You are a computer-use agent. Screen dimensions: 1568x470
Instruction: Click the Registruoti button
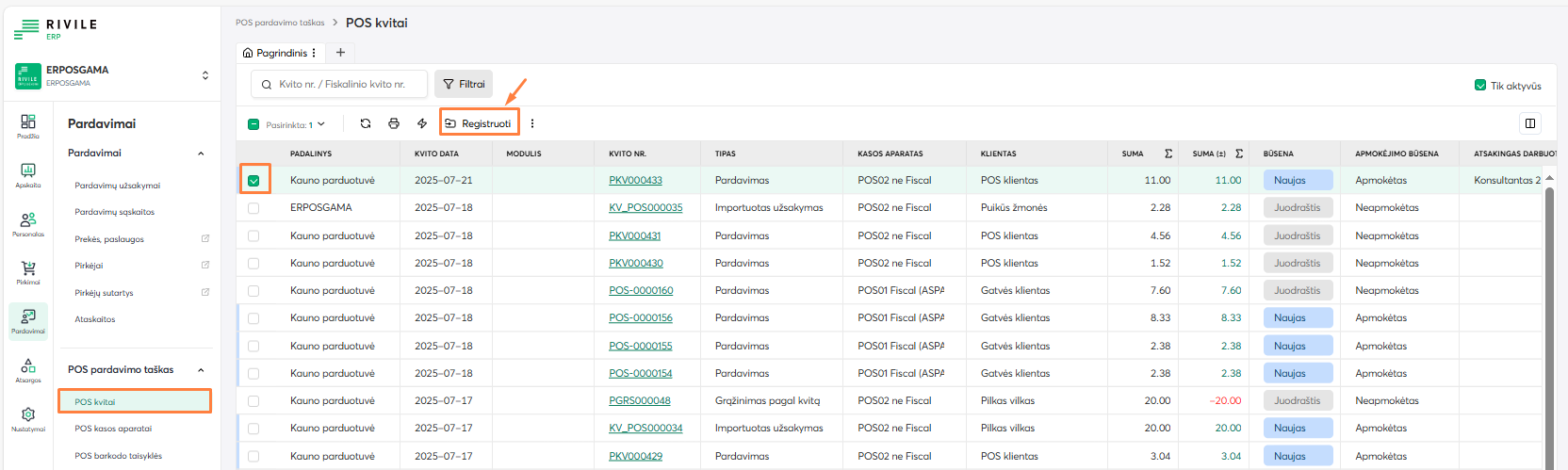tap(479, 123)
